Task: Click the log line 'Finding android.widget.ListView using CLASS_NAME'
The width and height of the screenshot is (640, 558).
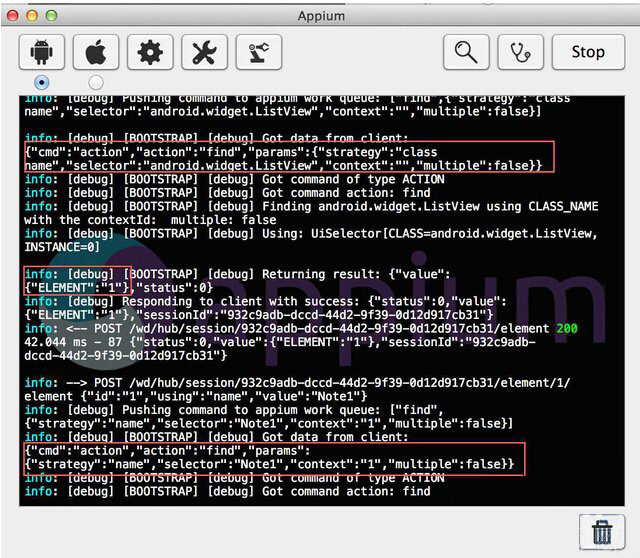Action: click(x=311, y=206)
